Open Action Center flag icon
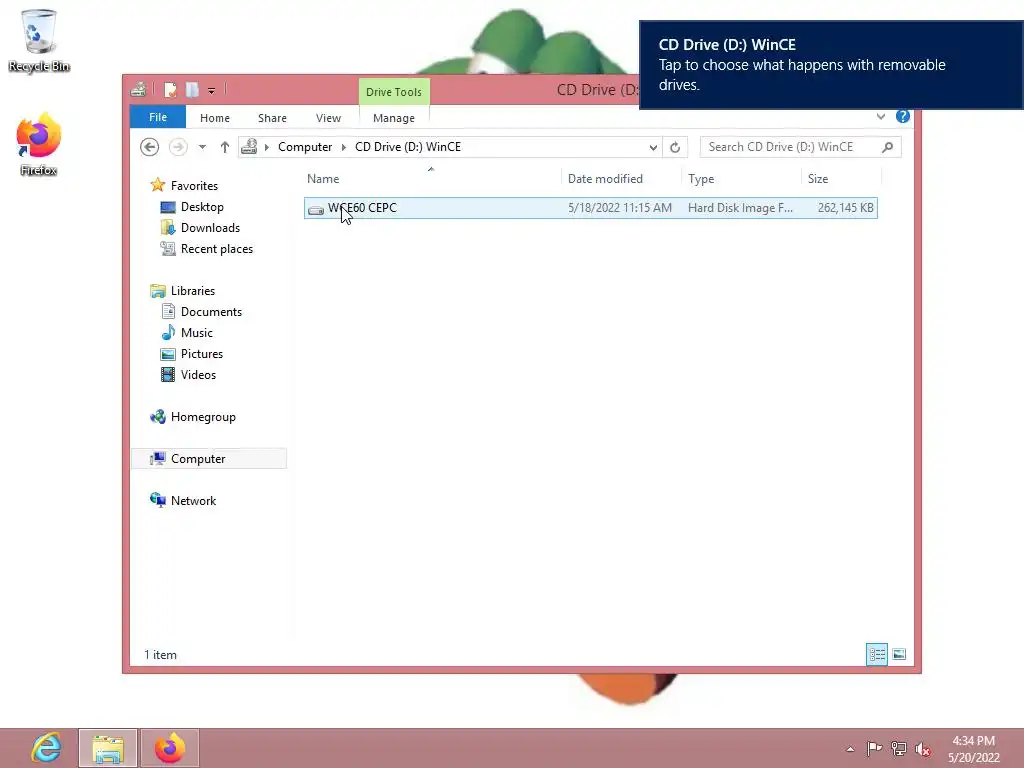This screenshot has height=768, width=1024. (874, 748)
